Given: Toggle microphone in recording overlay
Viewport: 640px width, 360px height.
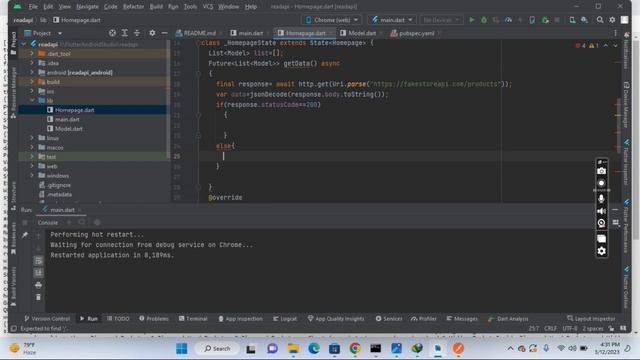Looking at the screenshot, I should click(601, 198).
